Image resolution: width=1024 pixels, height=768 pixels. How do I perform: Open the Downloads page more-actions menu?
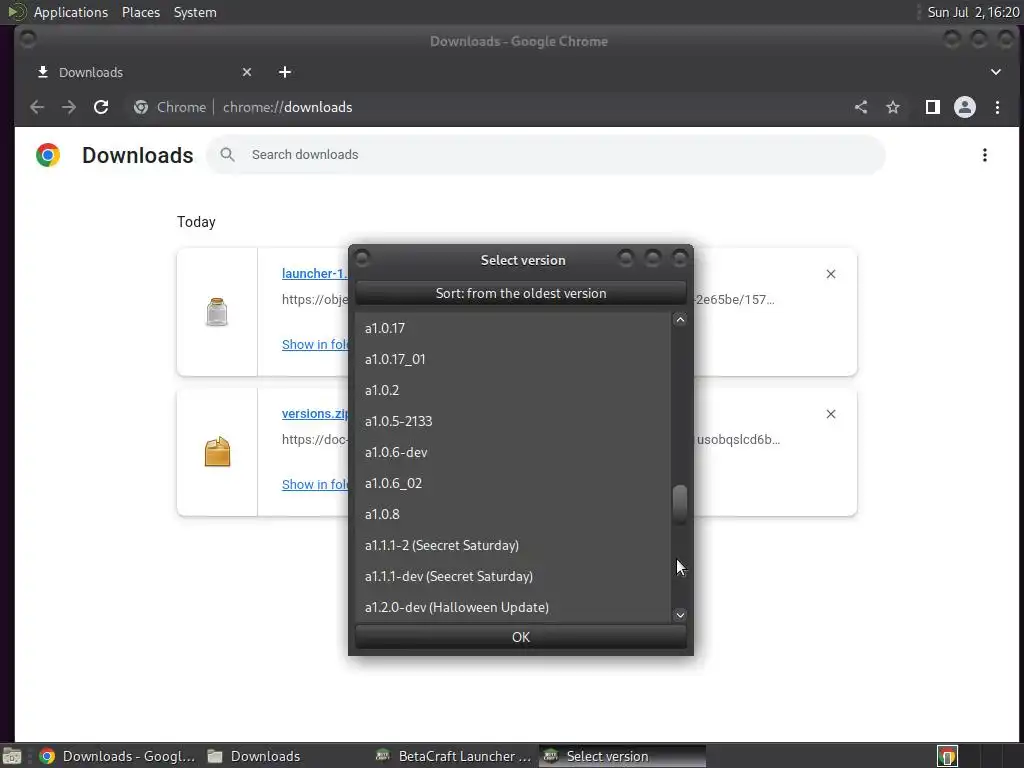click(x=985, y=155)
